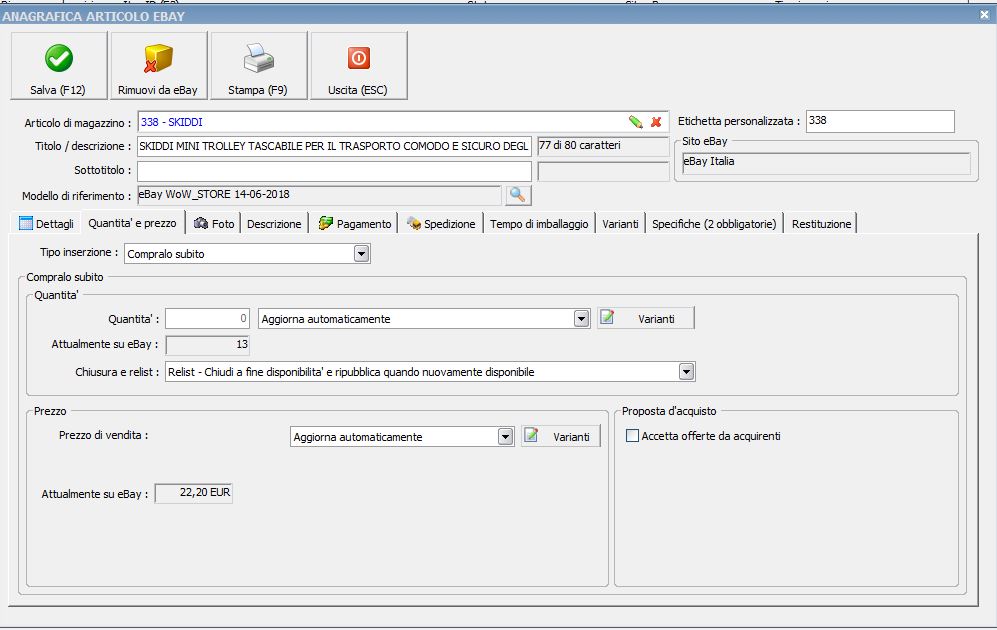
Task: Click the empty Sottotitolo field
Action: click(334, 171)
